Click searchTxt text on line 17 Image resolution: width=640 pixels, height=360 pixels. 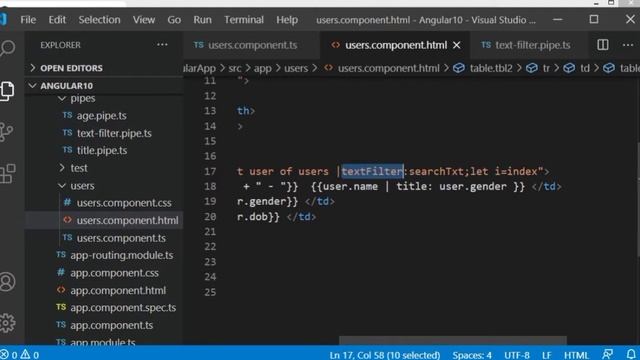pyautogui.click(x=436, y=171)
